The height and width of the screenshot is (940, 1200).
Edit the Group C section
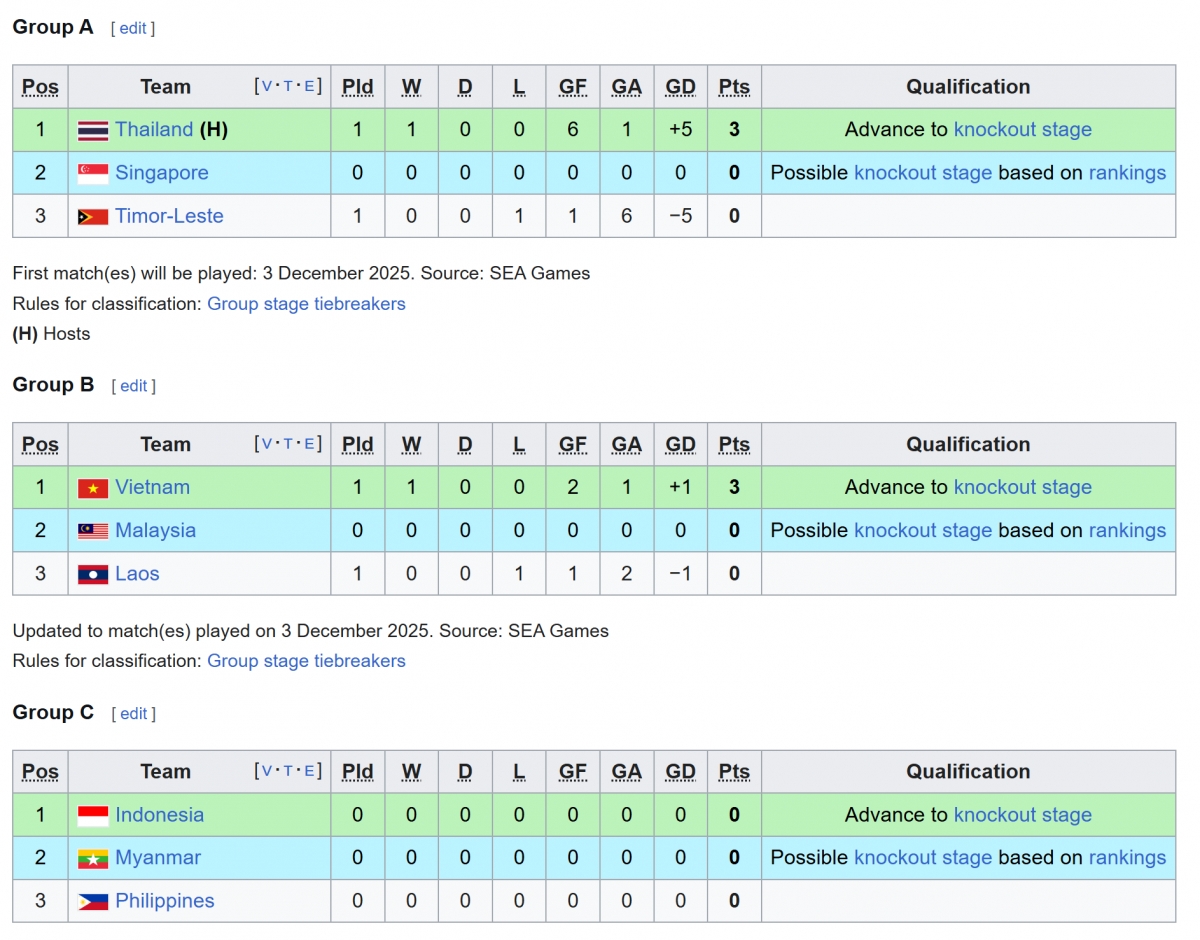click(x=134, y=714)
